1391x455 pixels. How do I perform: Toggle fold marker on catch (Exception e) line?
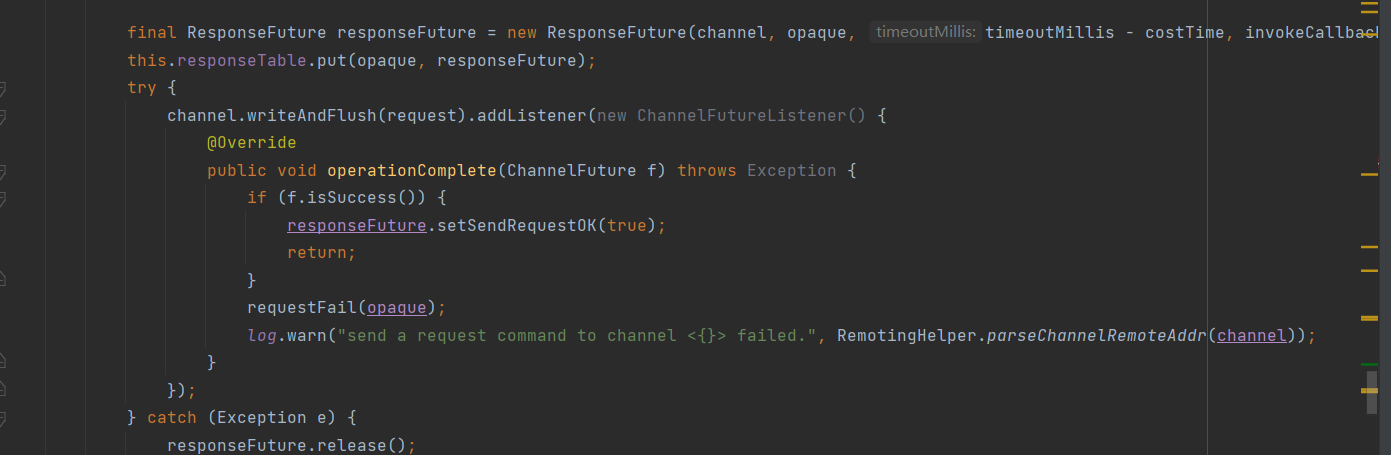3,418
